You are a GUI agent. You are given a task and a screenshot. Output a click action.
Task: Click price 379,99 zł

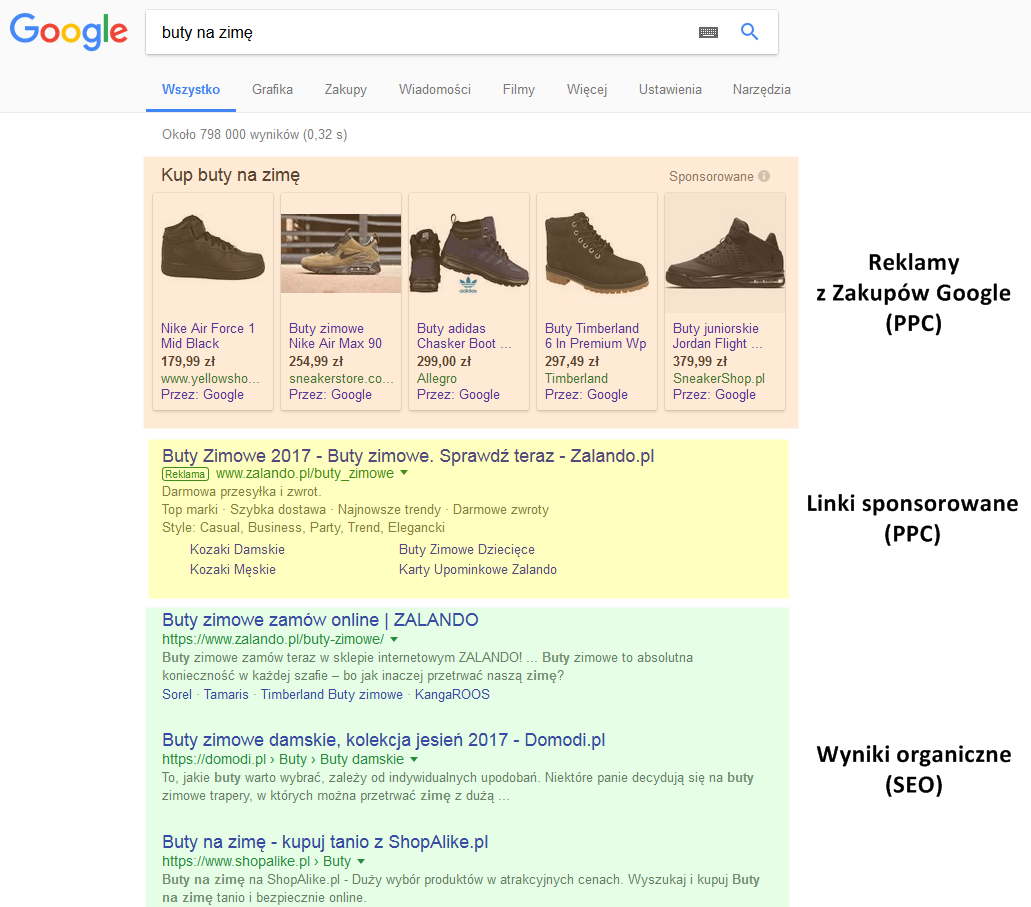[700, 361]
